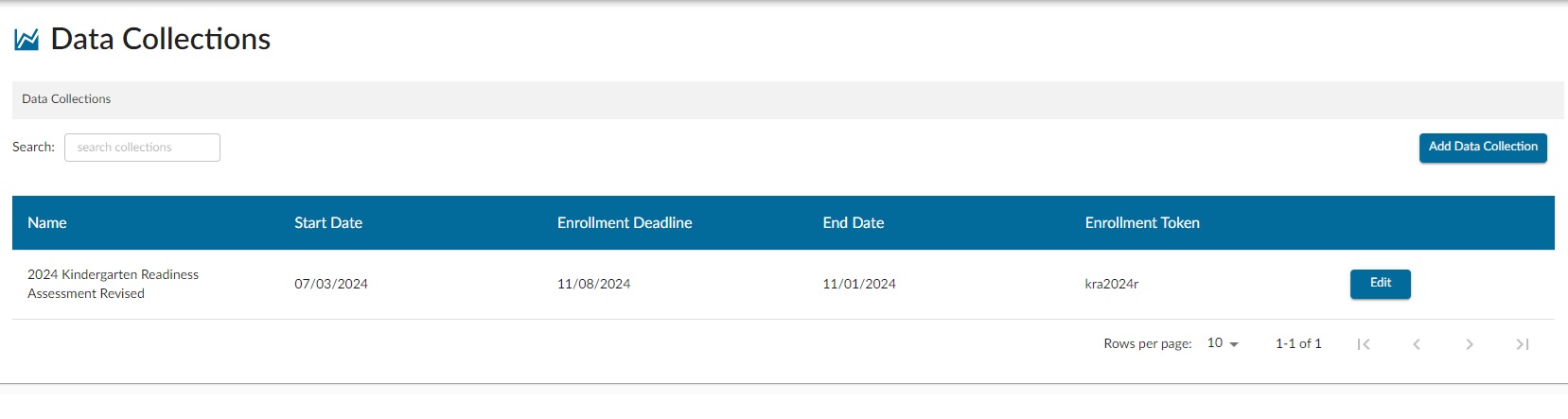Click the Data Collections page heading
This screenshot has width=1568, height=419.
161,39
